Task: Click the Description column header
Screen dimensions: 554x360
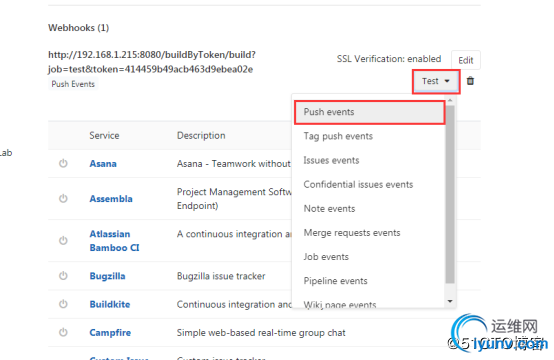Action: [x=201, y=135]
